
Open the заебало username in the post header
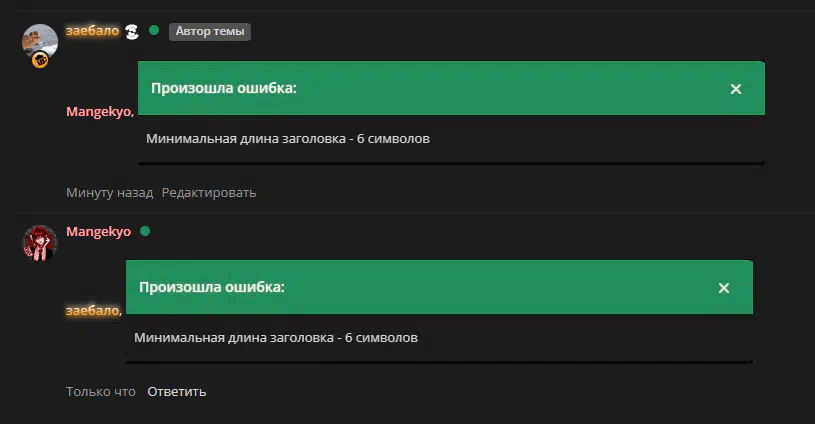coord(93,31)
